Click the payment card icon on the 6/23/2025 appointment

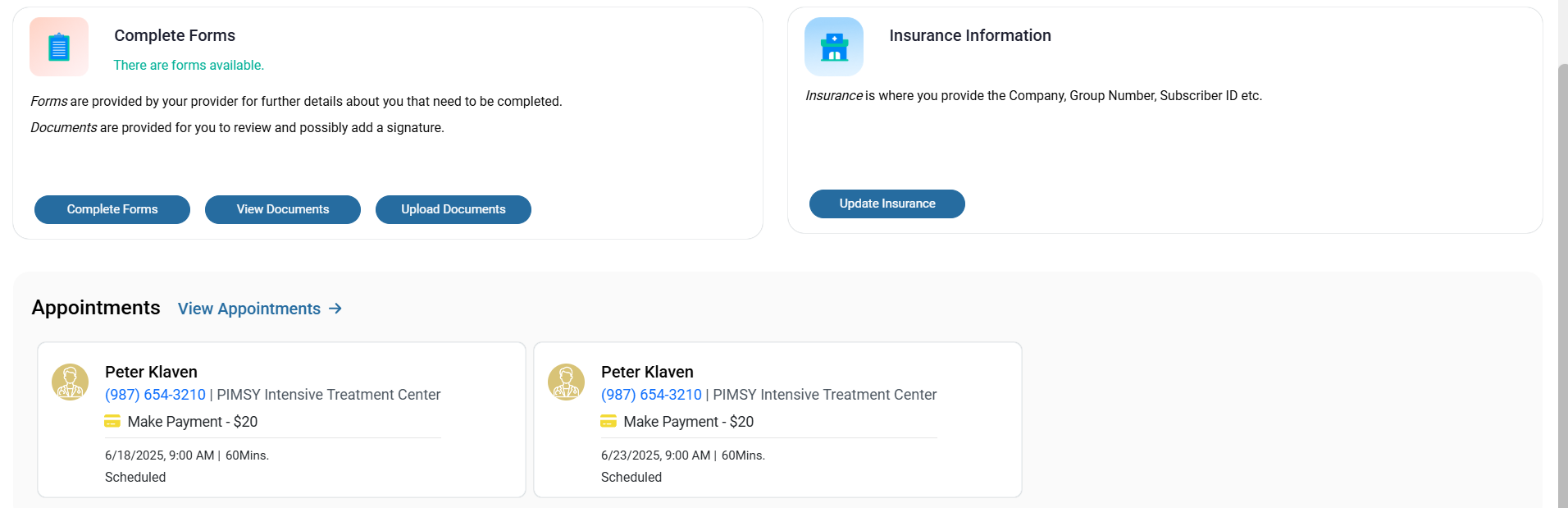[x=608, y=421]
